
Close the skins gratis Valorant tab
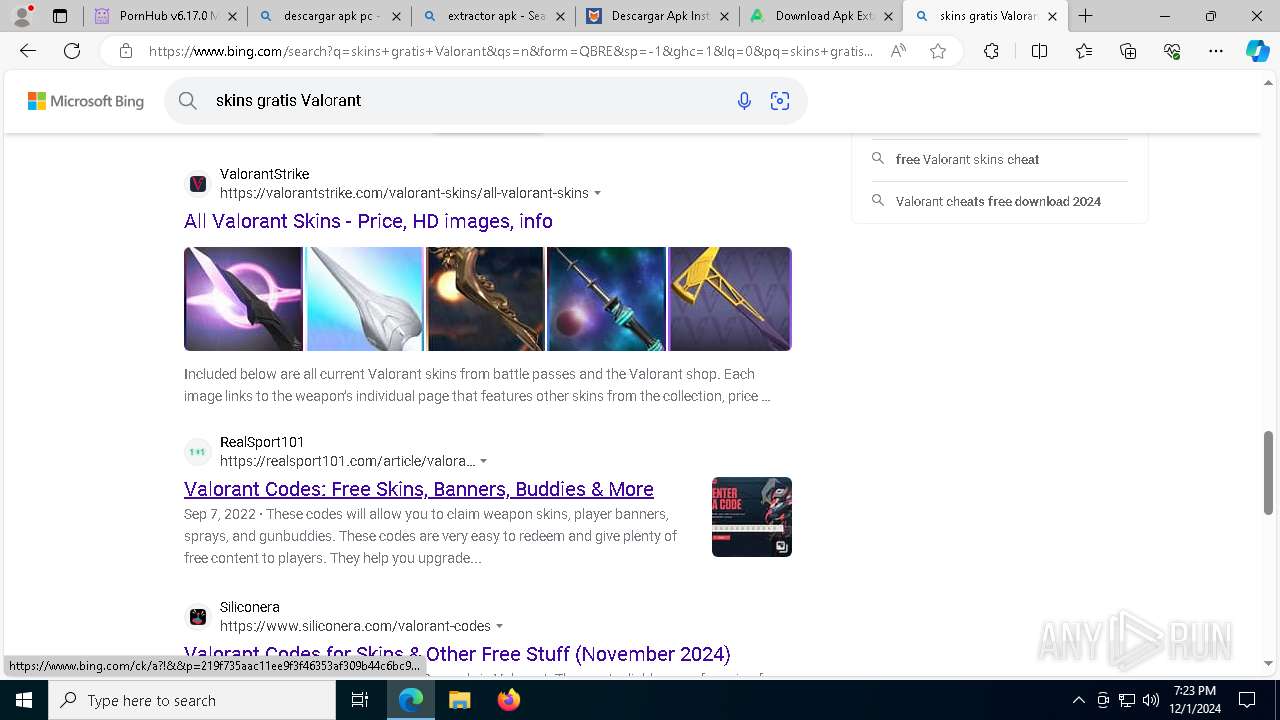[1052, 16]
